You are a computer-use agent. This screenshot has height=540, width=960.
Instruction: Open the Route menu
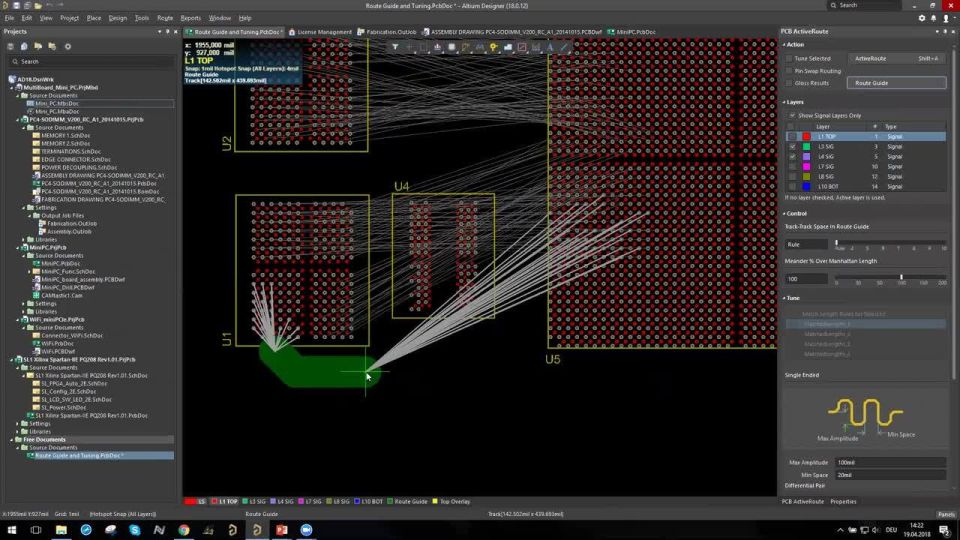tap(165, 18)
